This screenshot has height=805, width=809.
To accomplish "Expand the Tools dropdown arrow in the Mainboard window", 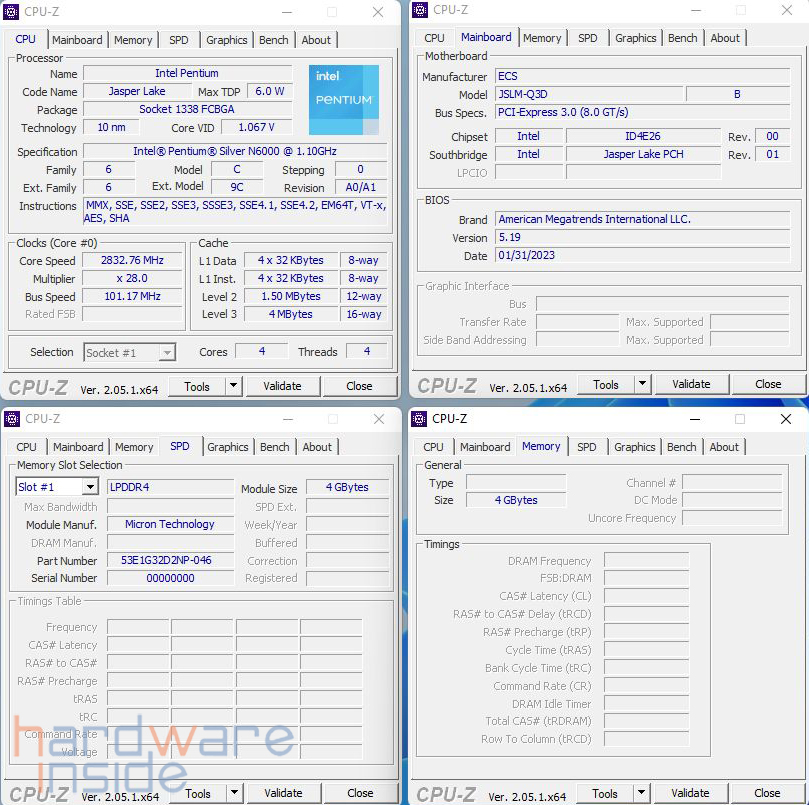I will 642,384.
